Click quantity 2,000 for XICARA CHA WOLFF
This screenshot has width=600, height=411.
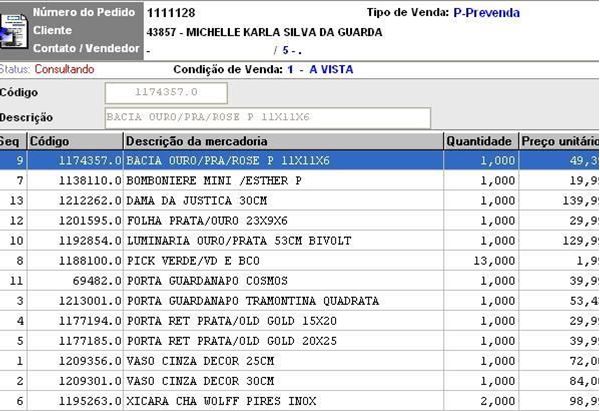(x=497, y=401)
